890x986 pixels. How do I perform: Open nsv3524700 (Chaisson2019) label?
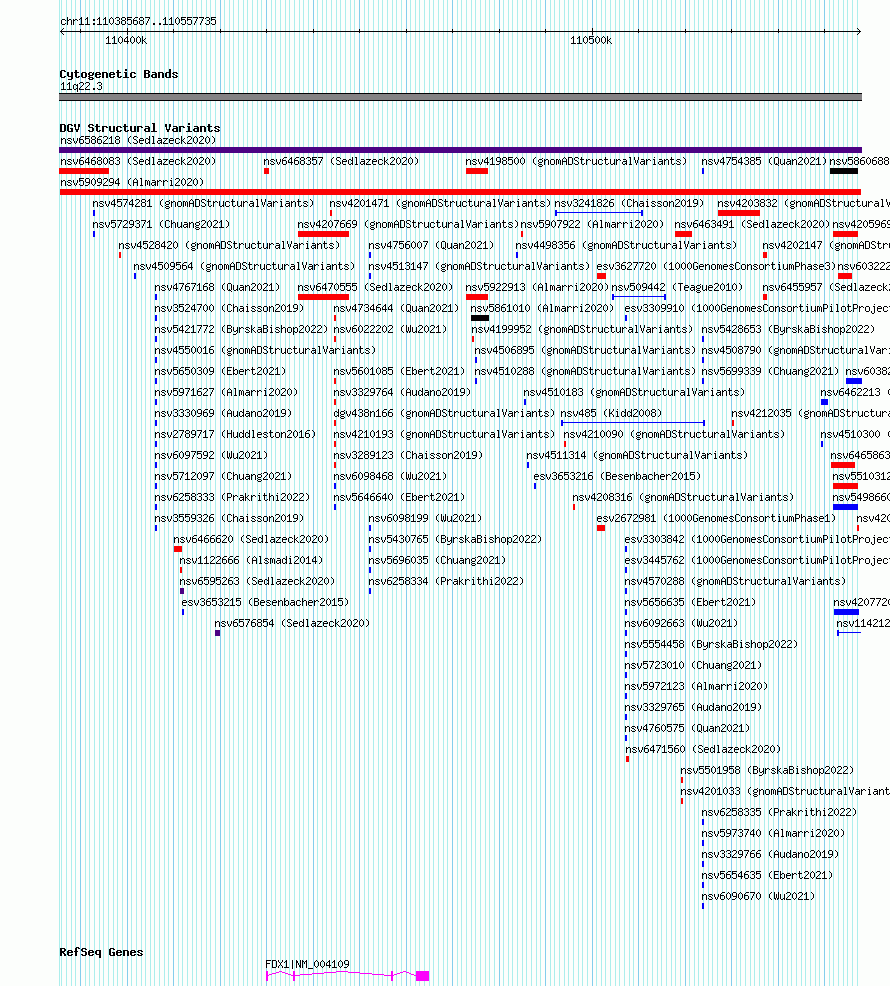[x=229, y=308]
